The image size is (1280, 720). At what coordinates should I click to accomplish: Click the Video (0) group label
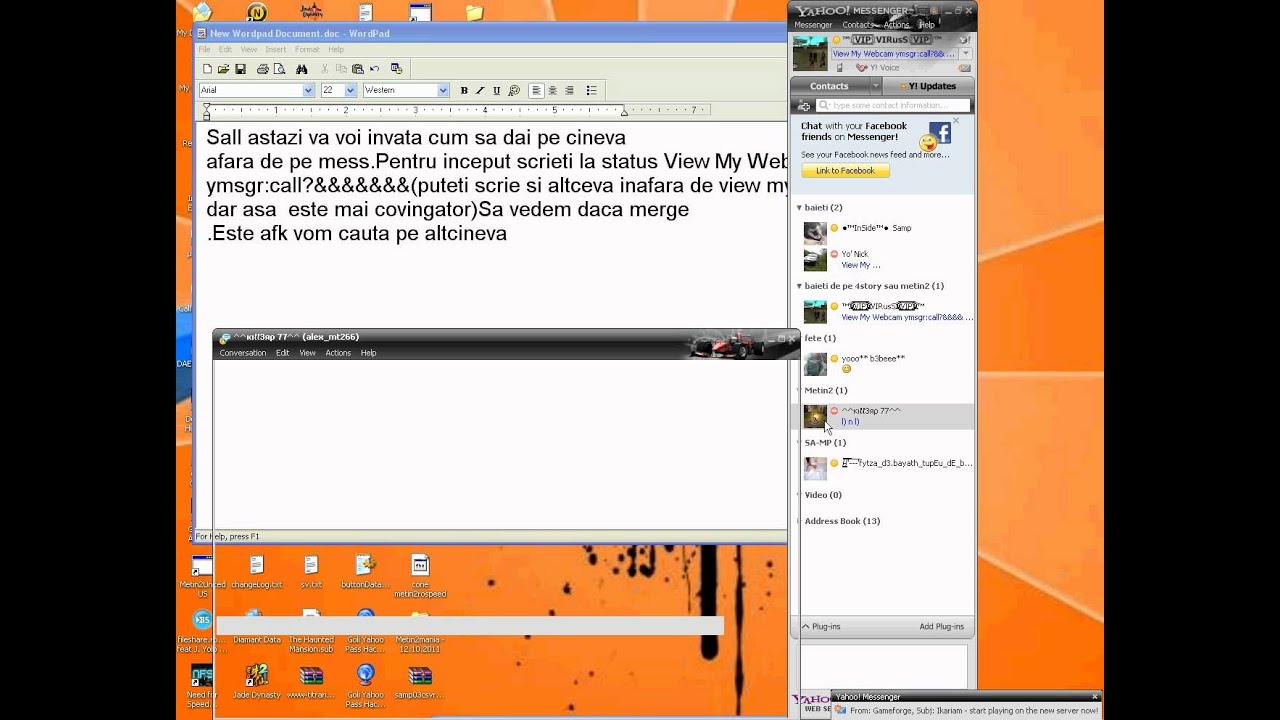(x=823, y=495)
